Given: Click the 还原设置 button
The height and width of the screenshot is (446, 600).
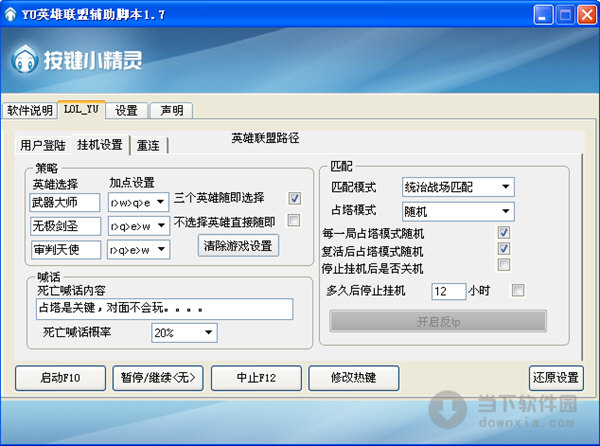Looking at the screenshot, I should (556, 378).
